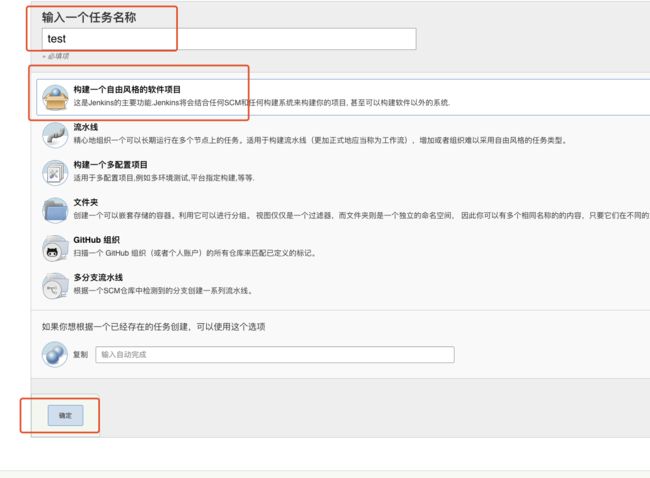Choose the GitHub 组织 title

point(97,240)
